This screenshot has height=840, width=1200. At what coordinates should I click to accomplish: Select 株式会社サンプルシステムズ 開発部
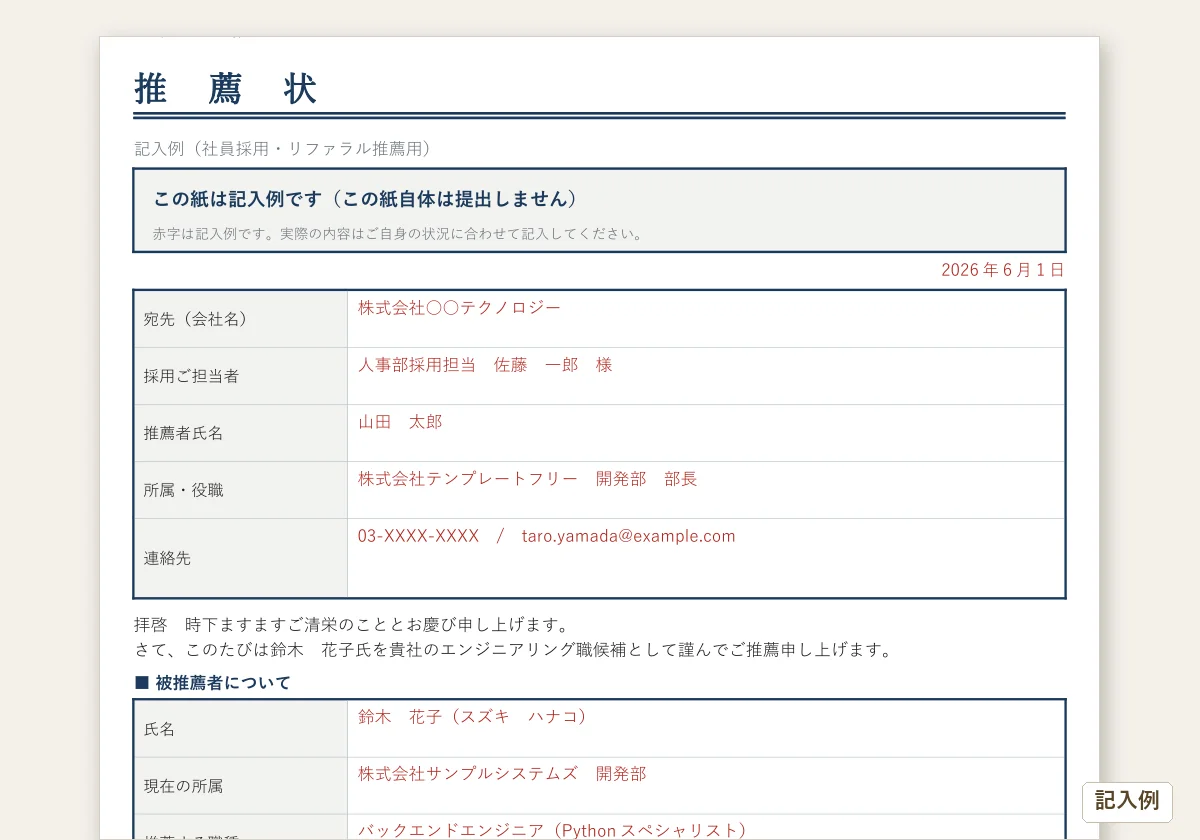click(502, 774)
